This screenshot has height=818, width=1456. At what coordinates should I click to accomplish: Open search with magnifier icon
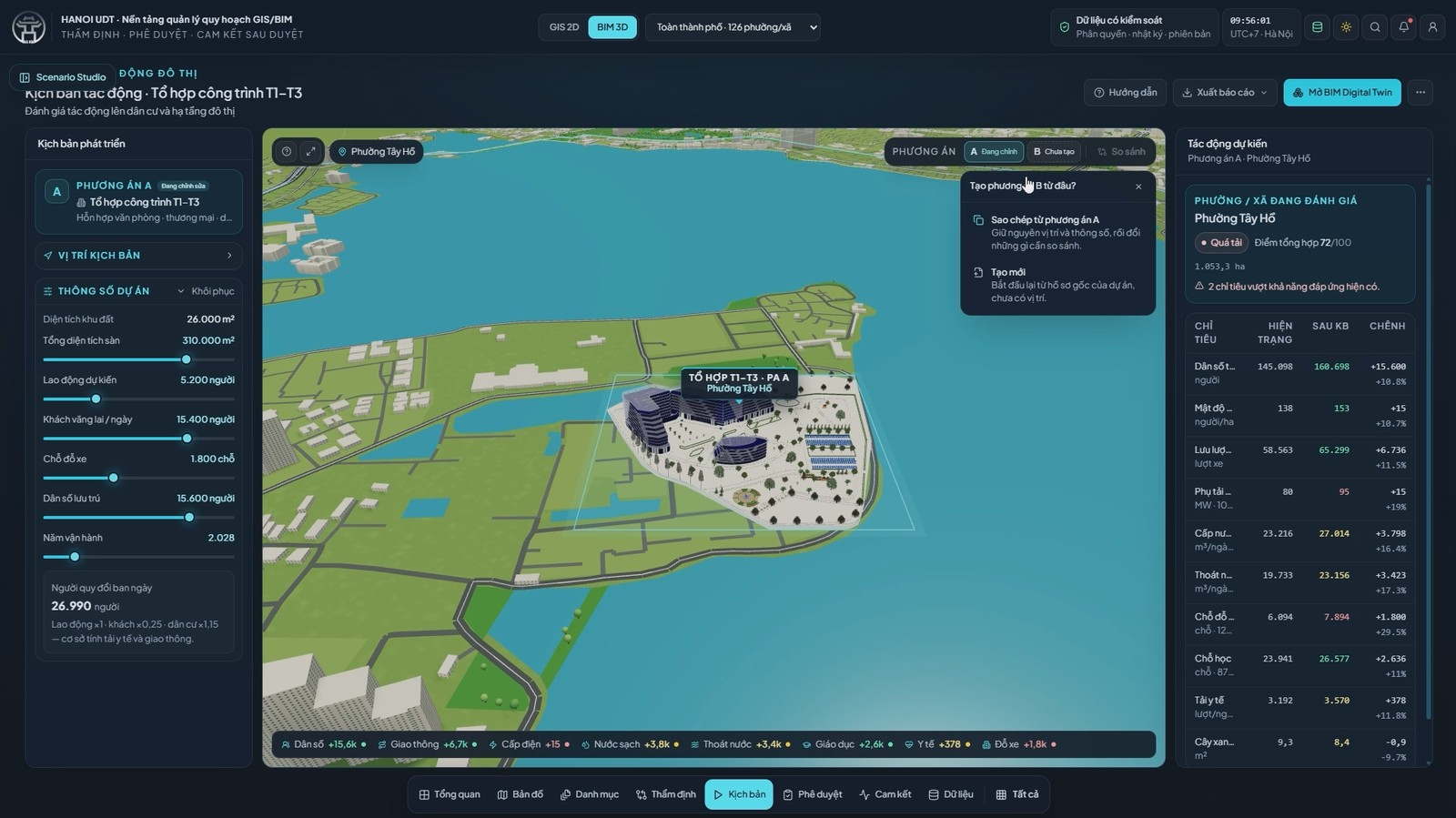1375,27
